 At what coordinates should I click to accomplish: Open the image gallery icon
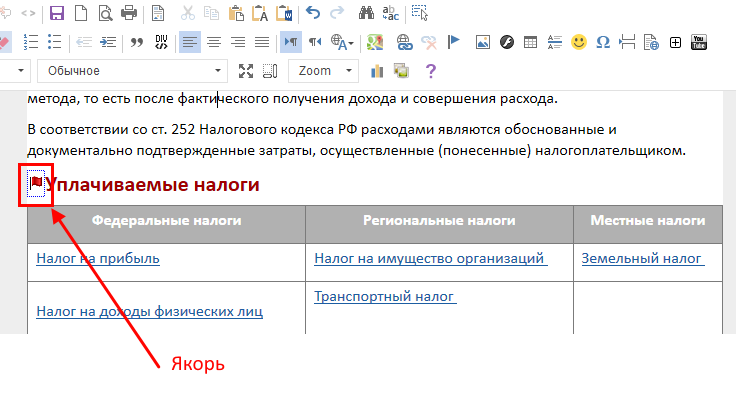click(401, 71)
